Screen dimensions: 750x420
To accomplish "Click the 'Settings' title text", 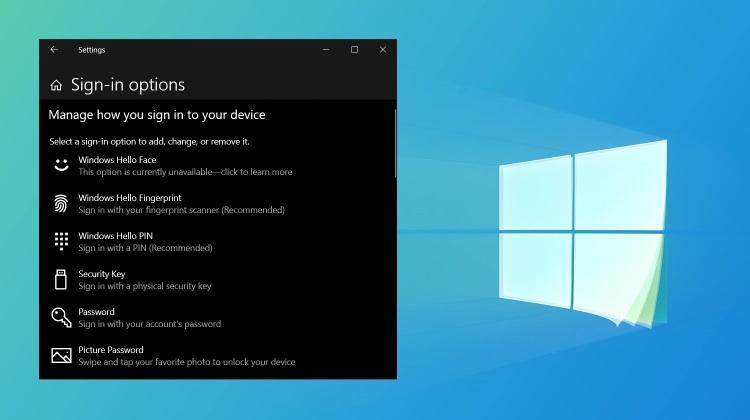I will (x=91, y=50).
